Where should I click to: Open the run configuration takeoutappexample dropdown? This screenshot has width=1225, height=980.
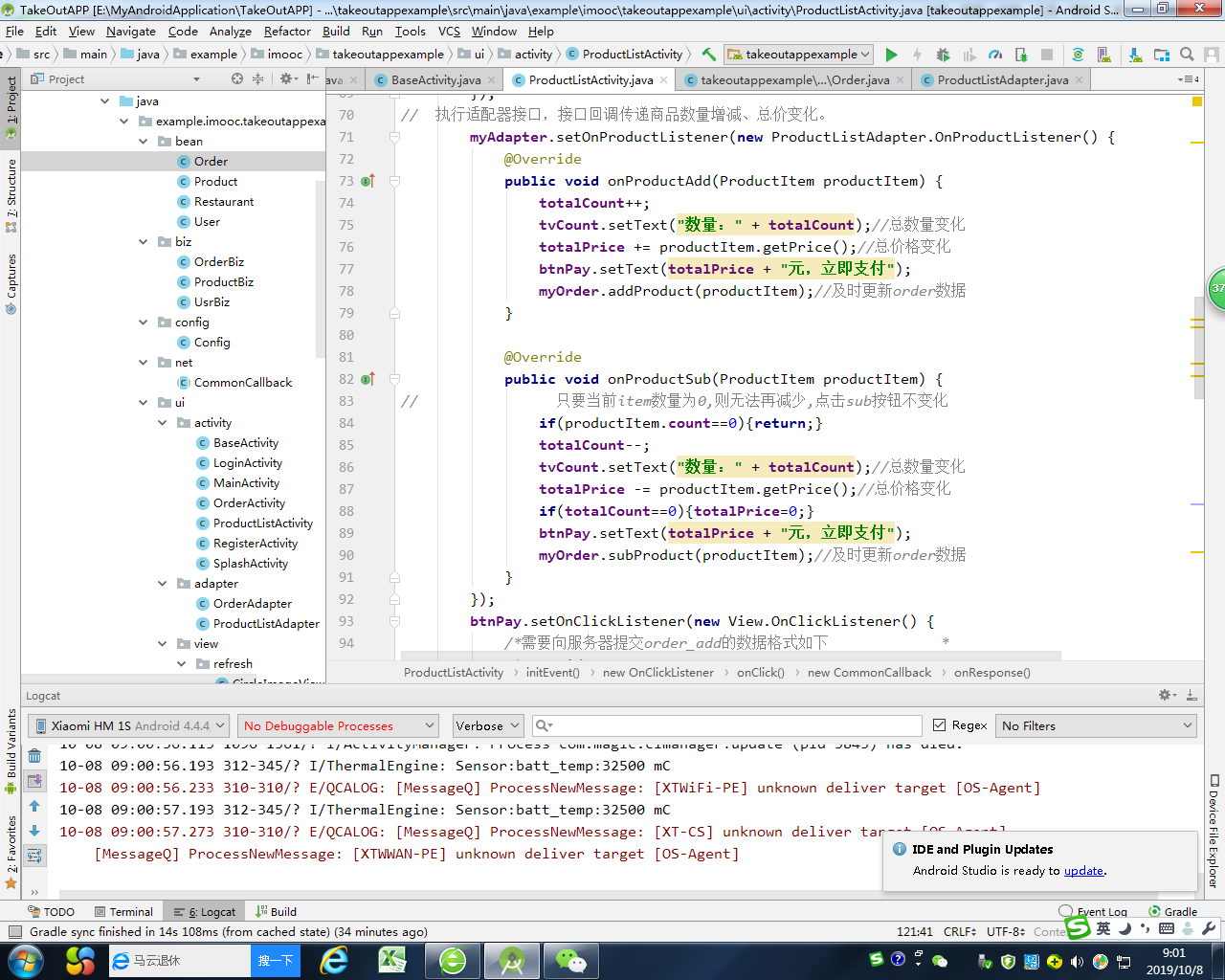(798, 55)
